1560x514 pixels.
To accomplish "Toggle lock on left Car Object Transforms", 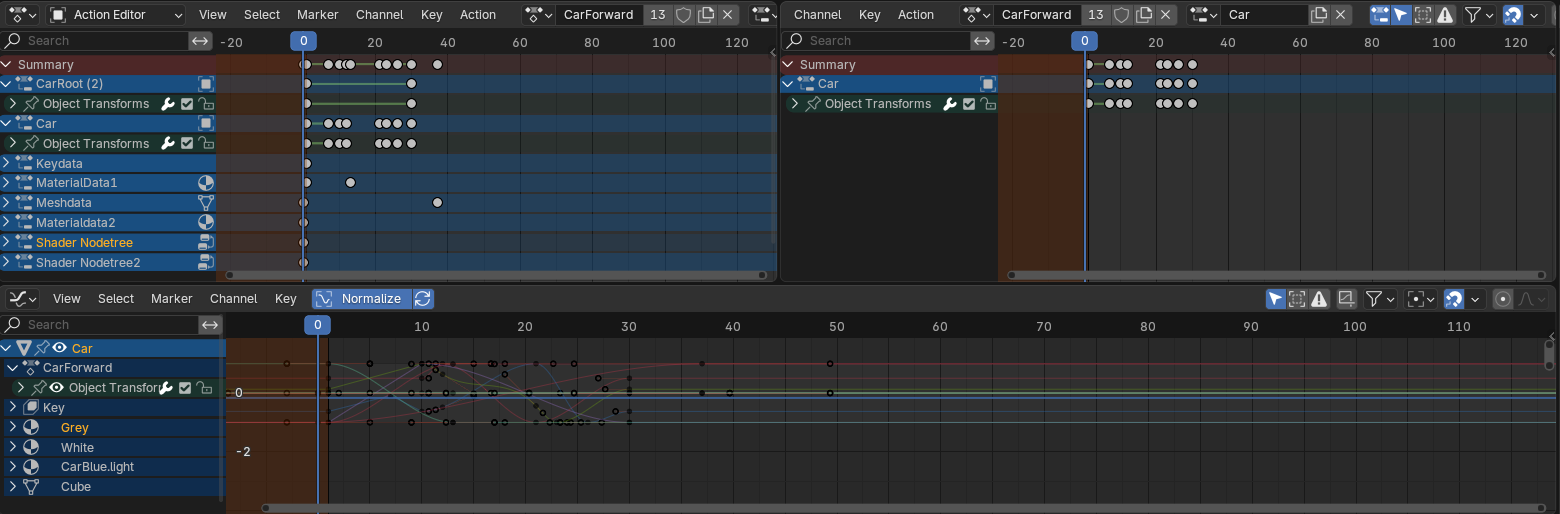I will click(206, 144).
